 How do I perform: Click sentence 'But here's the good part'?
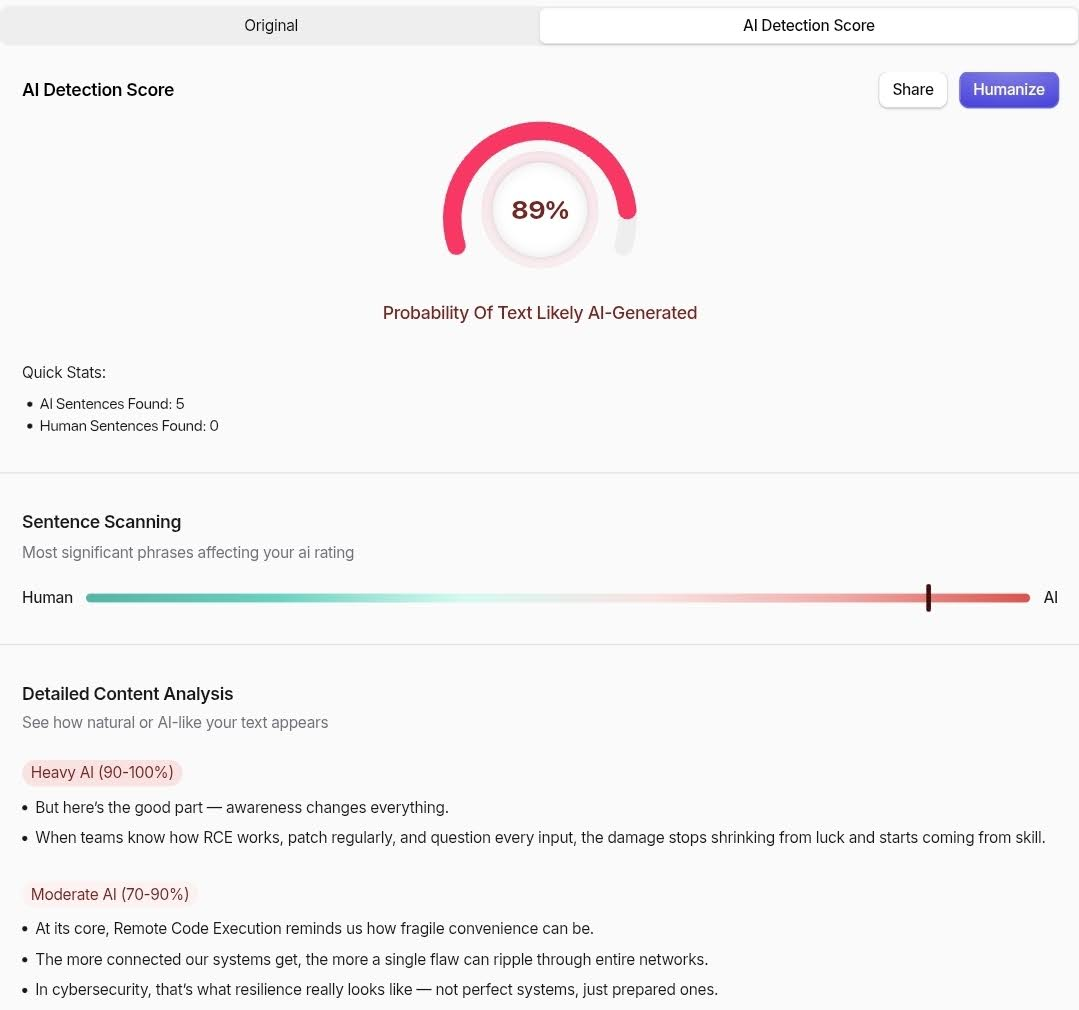(242, 807)
